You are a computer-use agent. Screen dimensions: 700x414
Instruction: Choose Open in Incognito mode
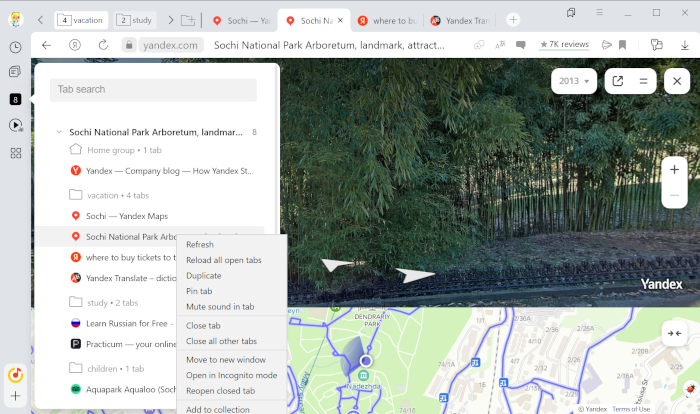(x=231, y=375)
